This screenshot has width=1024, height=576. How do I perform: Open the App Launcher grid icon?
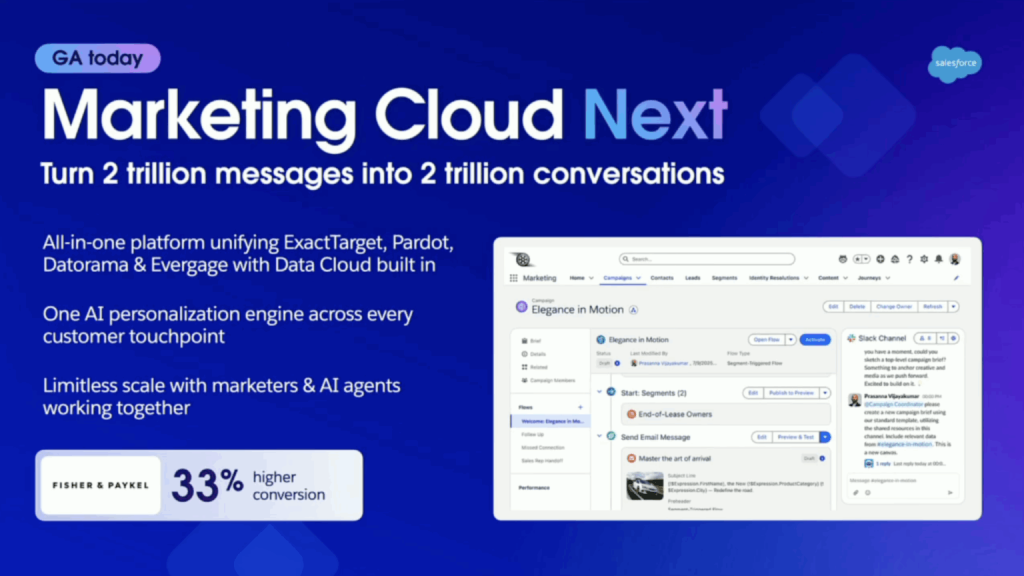[x=513, y=278]
